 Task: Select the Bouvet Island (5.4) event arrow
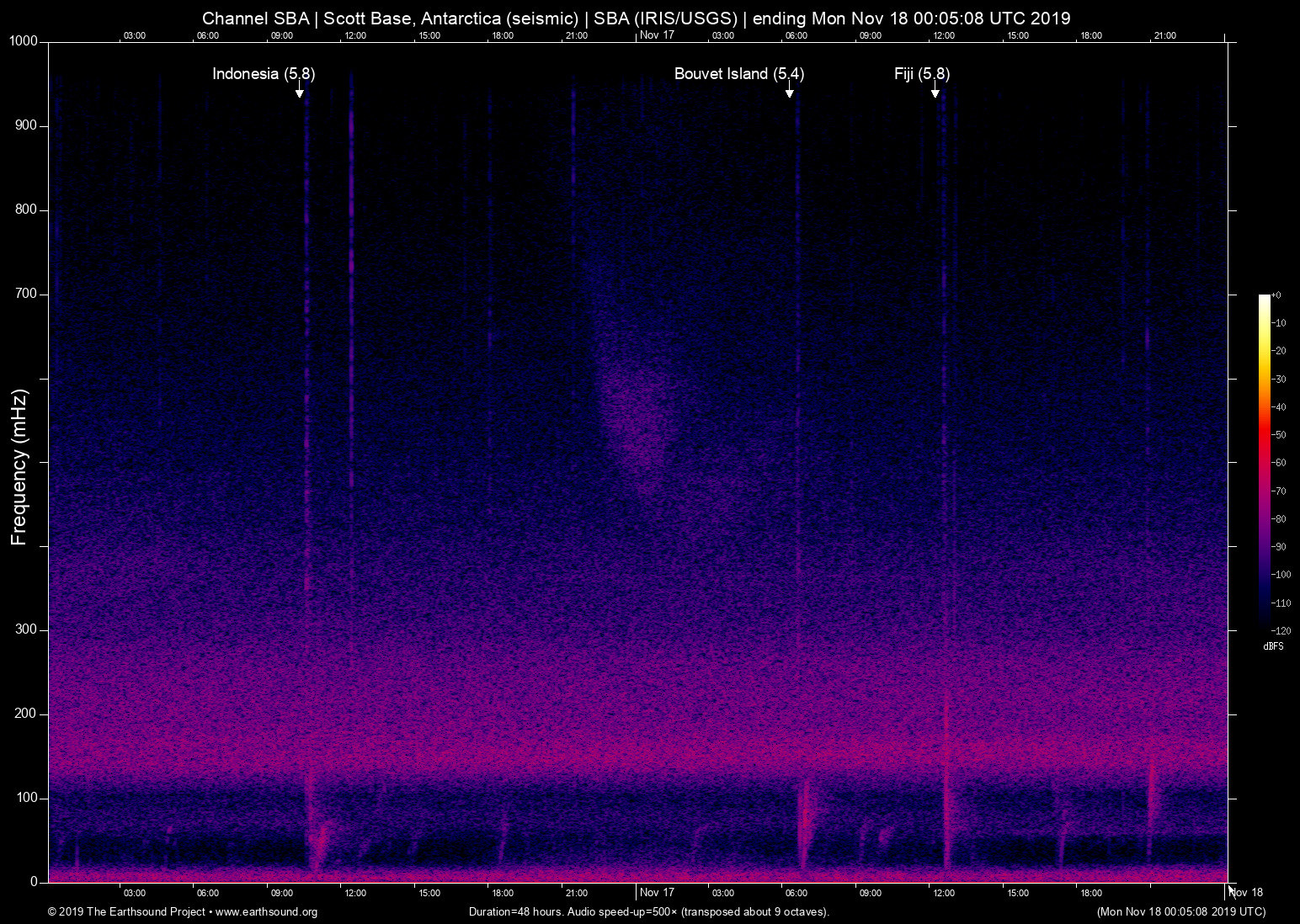coord(789,93)
